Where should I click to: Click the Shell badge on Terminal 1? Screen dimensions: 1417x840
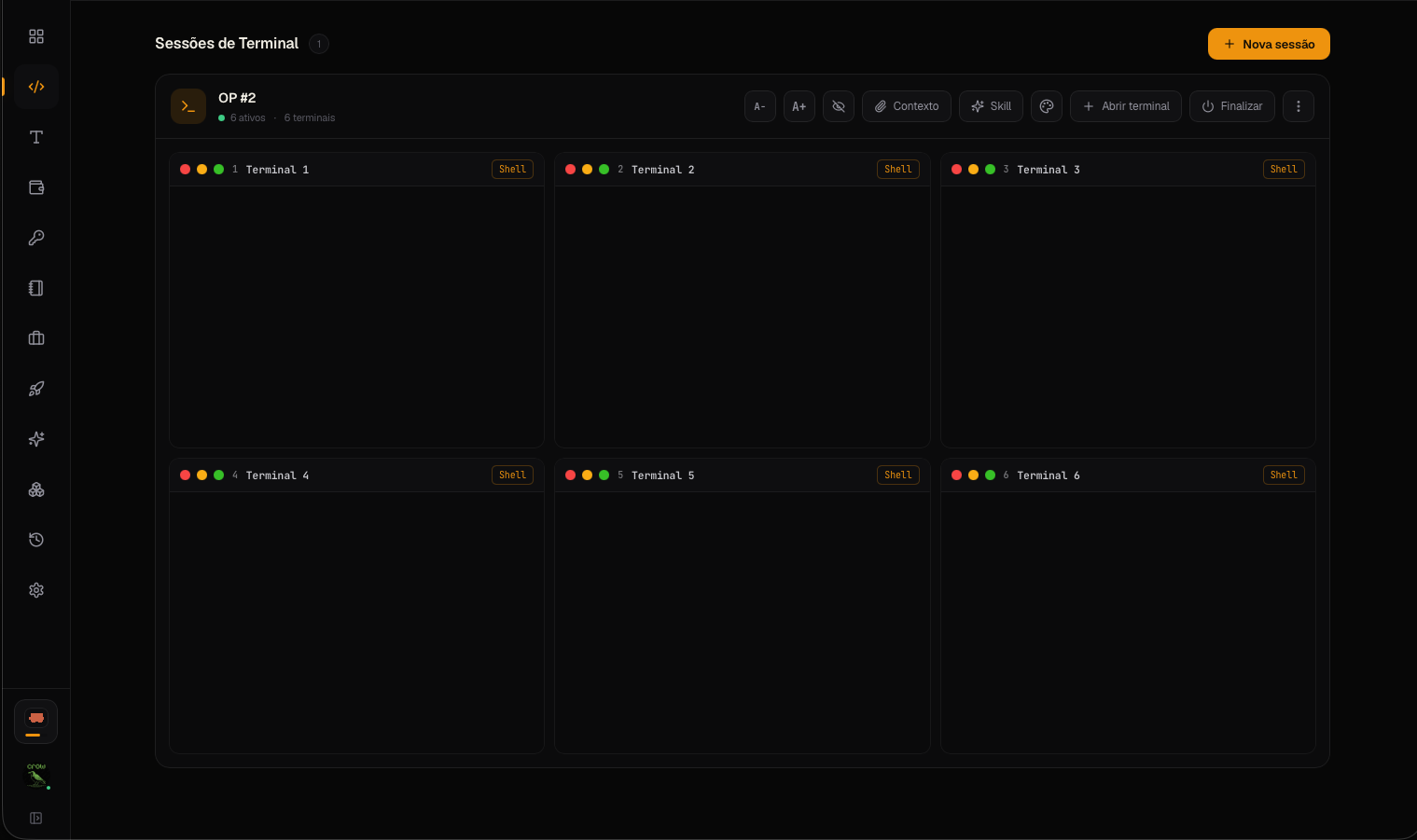(x=512, y=170)
